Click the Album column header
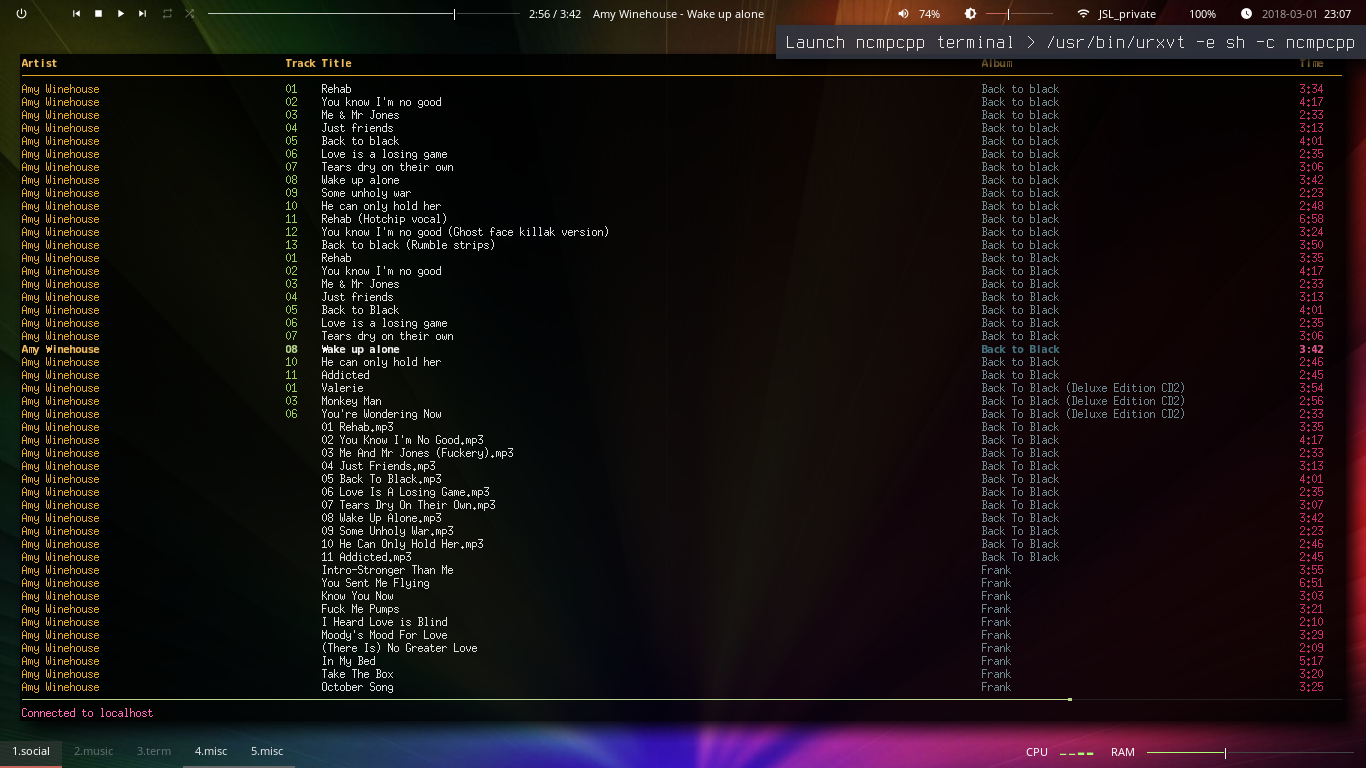This screenshot has height=768, width=1366. [997, 63]
